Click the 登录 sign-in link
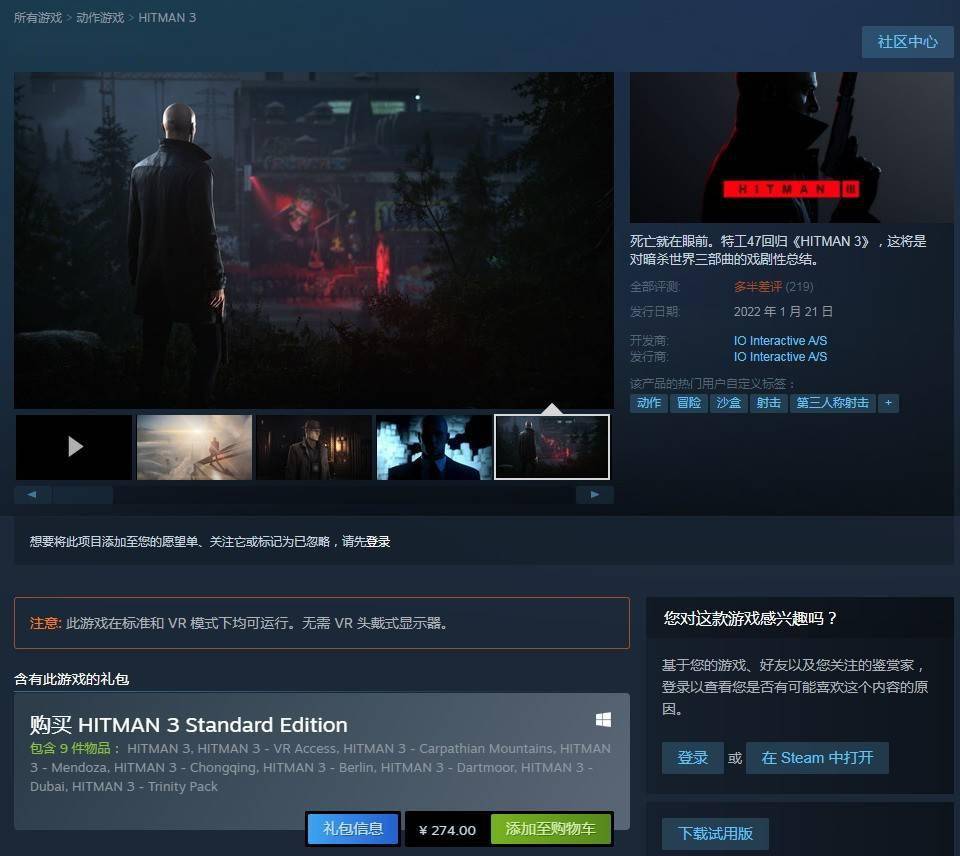The height and width of the screenshot is (856, 960). (x=692, y=757)
